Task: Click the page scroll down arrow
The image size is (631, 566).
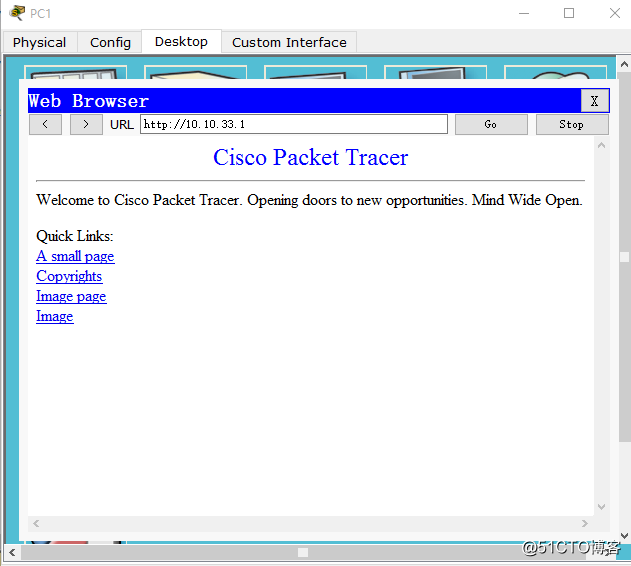Action: point(601,507)
